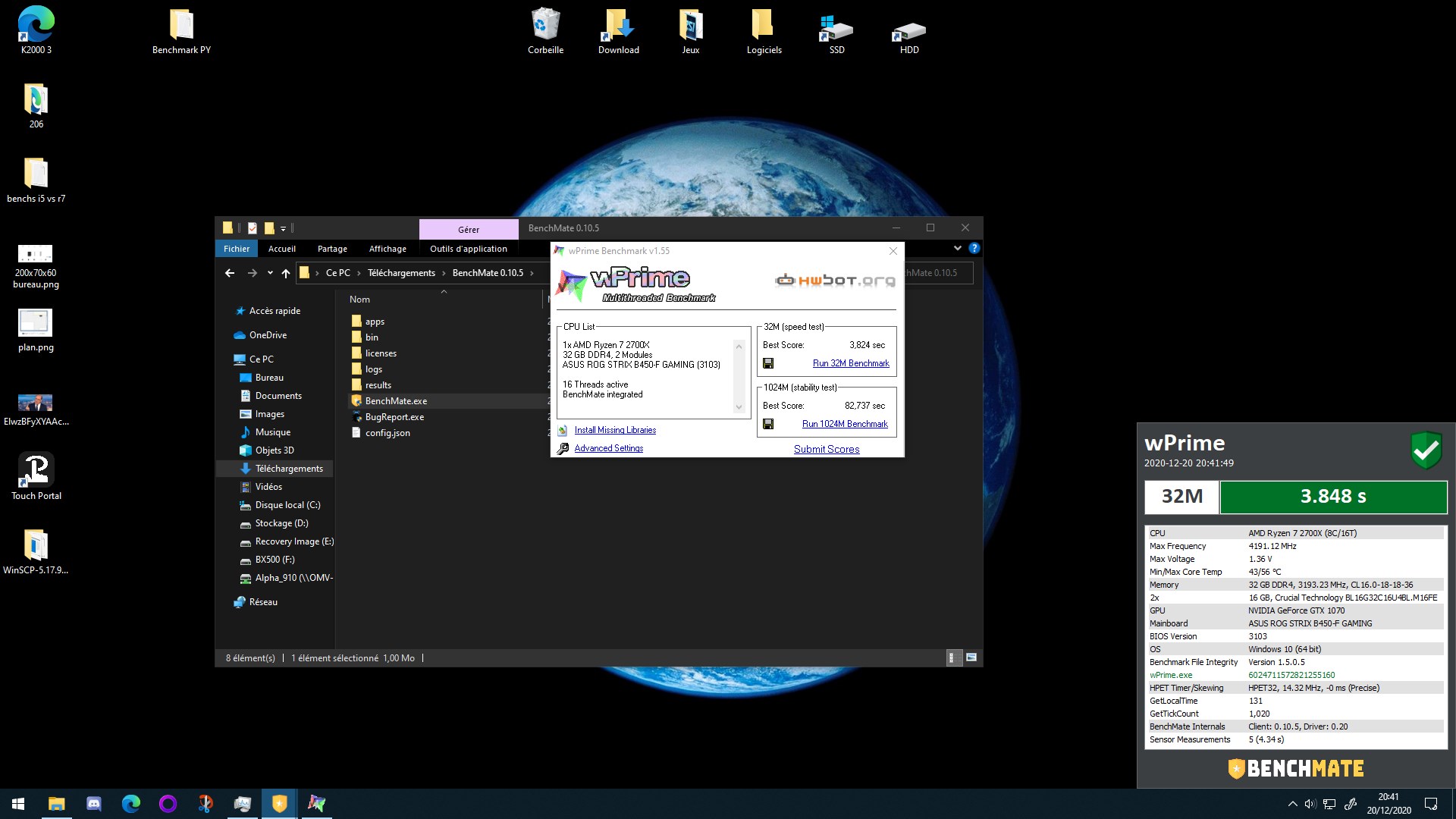Open K2000 3 desktop shortcut
Image resolution: width=1456 pixels, height=819 pixels.
(x=36, y=30)
